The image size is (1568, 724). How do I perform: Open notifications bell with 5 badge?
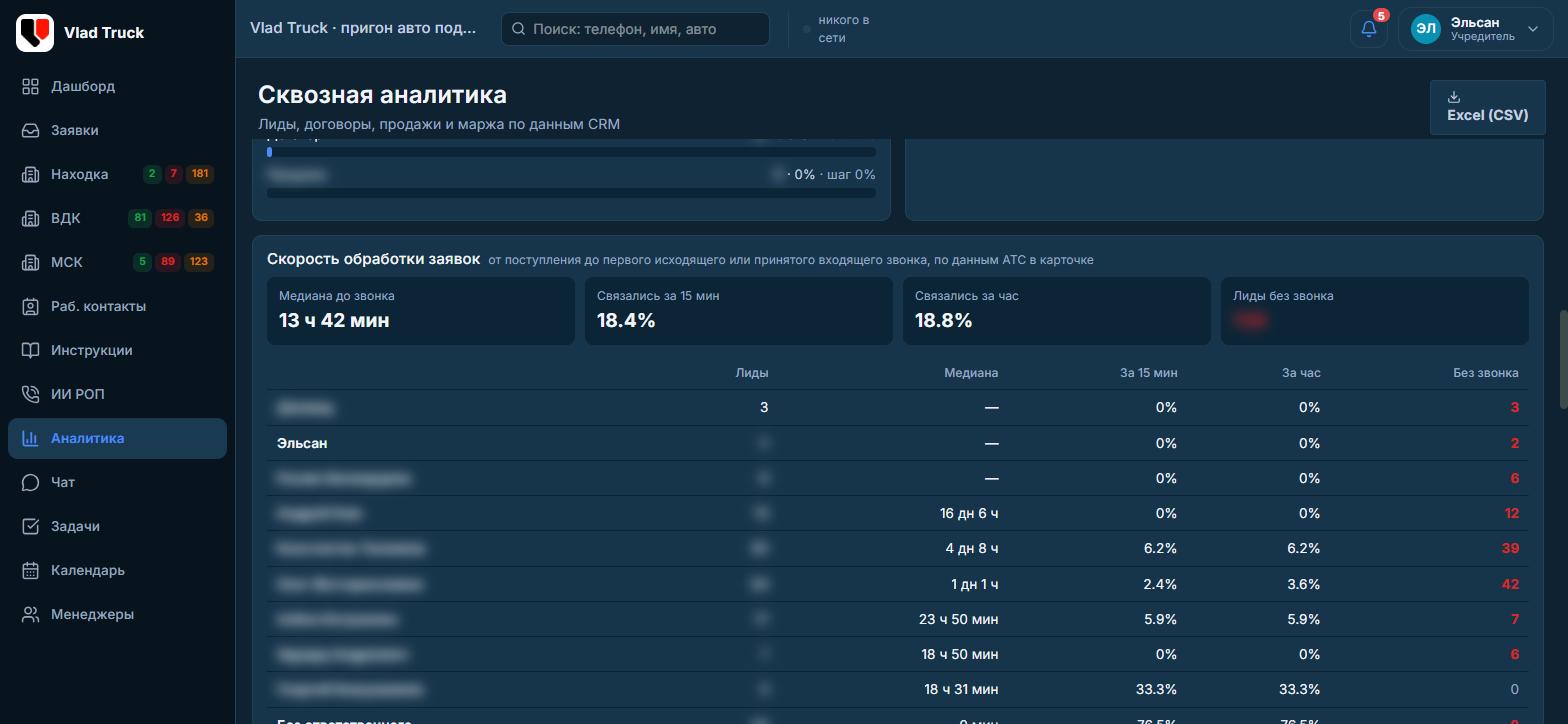pyautogui.click(x=1369, y=29)
